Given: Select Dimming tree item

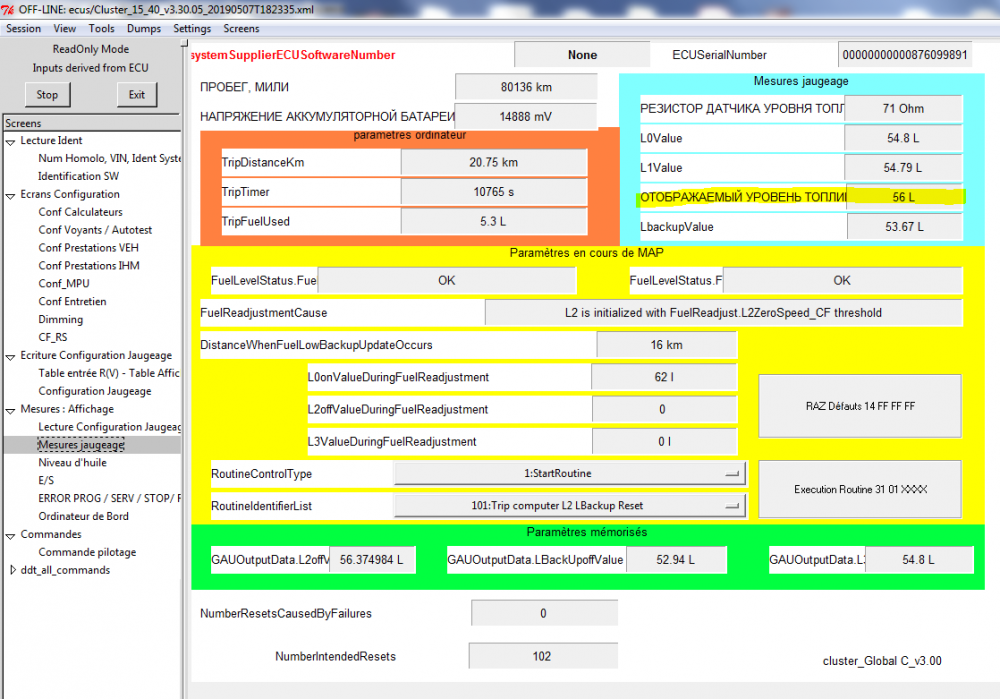Looking at the screenshot, I should [x=61, y=319].
